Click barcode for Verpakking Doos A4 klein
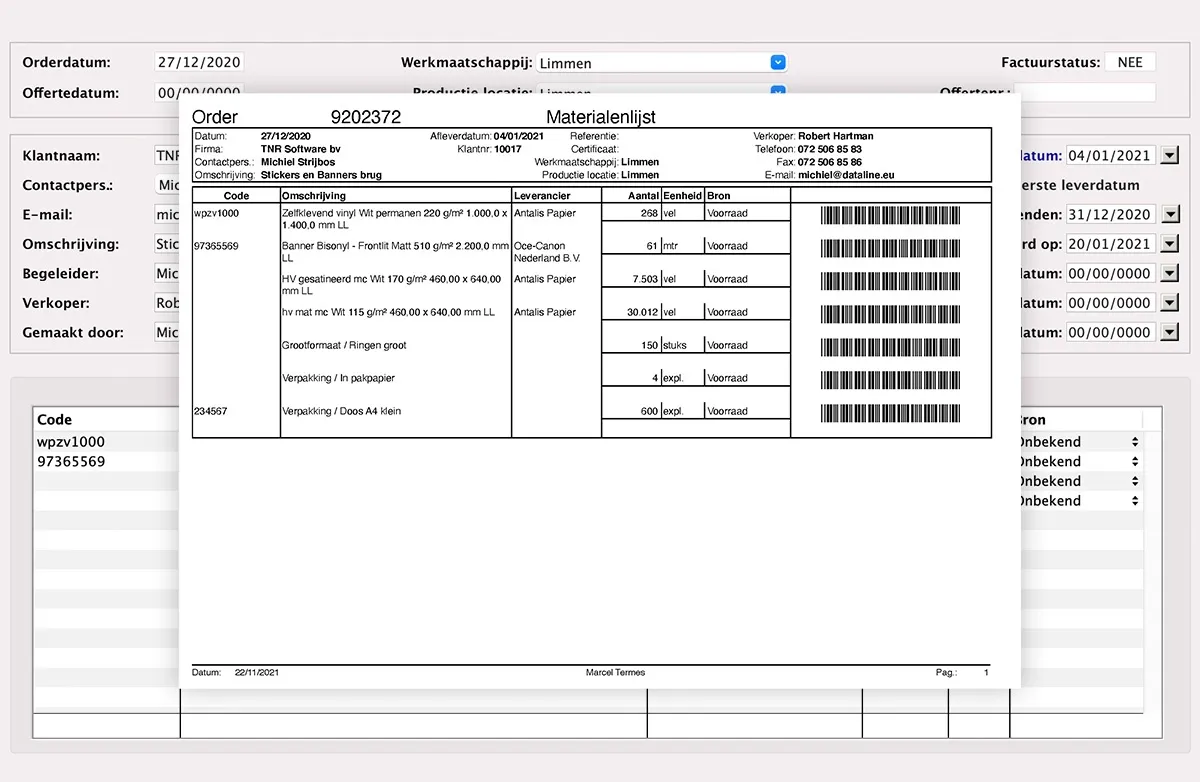The width and height of the screenshot is (1200, 782). 890,413
